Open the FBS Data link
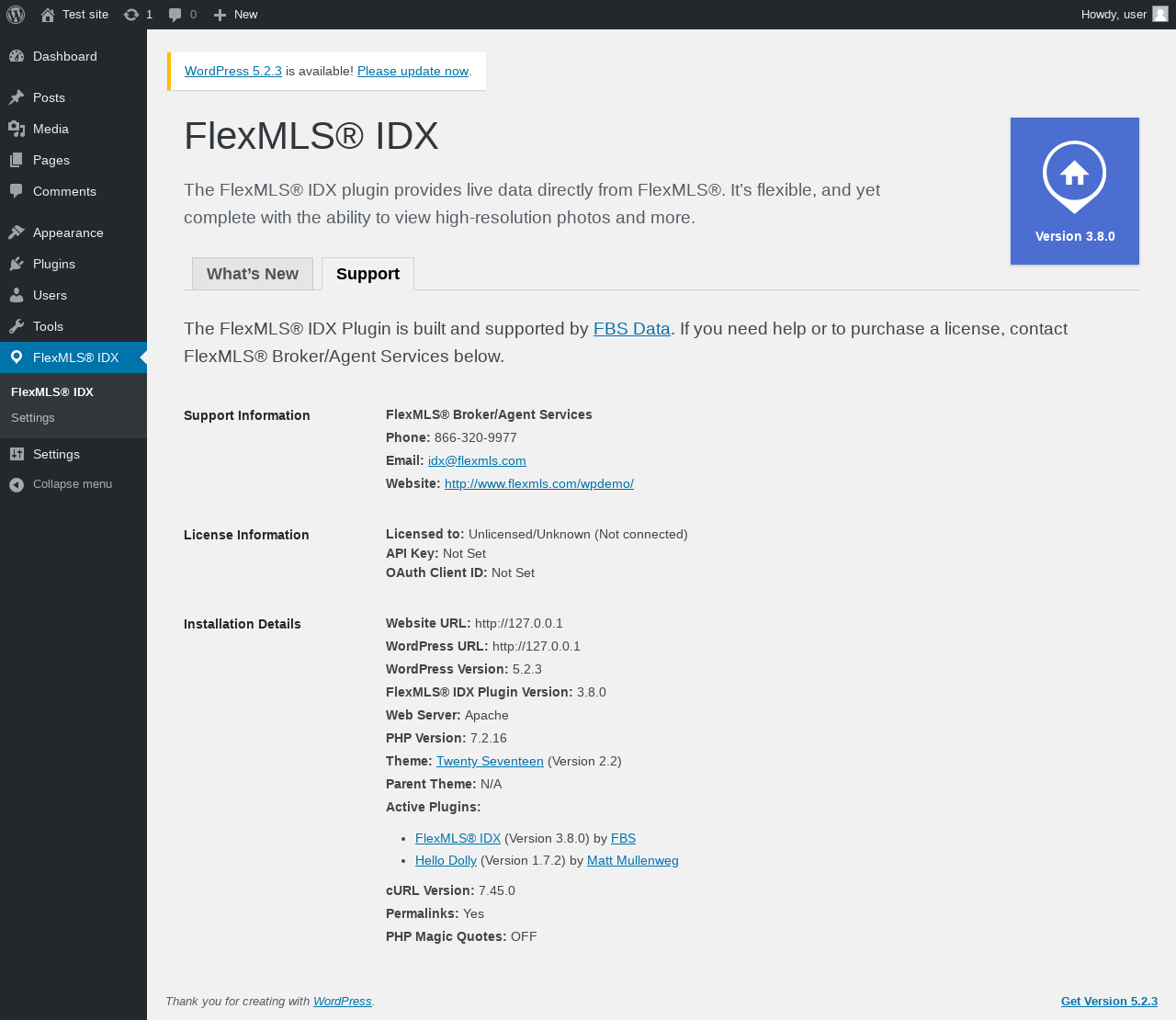This screenshot has width=1176, height=1020. (632, 328)
